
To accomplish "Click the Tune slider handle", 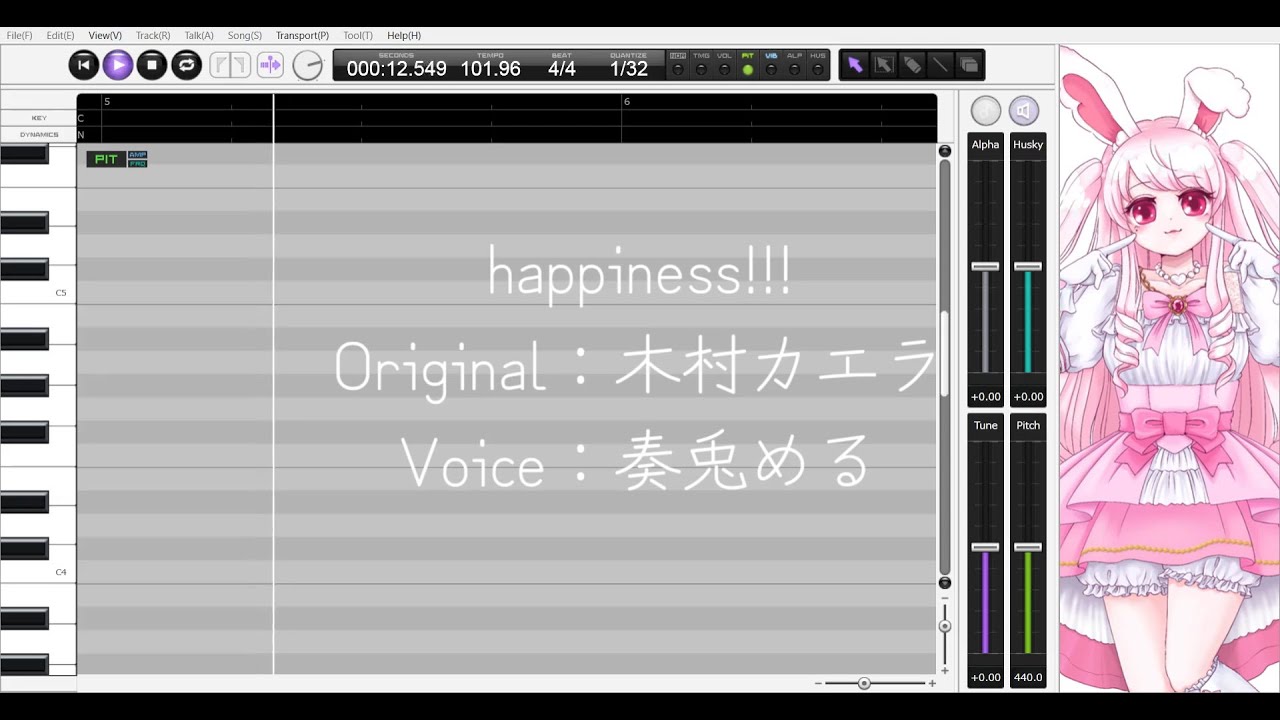I will 985,547.
